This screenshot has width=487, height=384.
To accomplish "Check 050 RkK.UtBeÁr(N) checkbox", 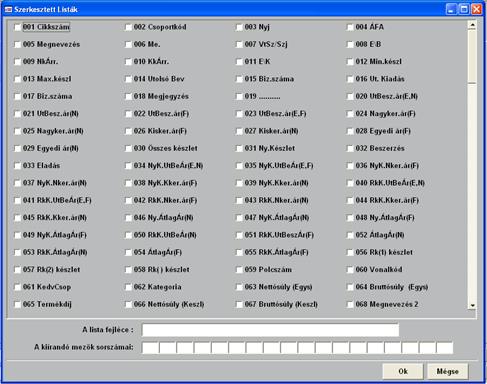I will (x=128, y=235).
